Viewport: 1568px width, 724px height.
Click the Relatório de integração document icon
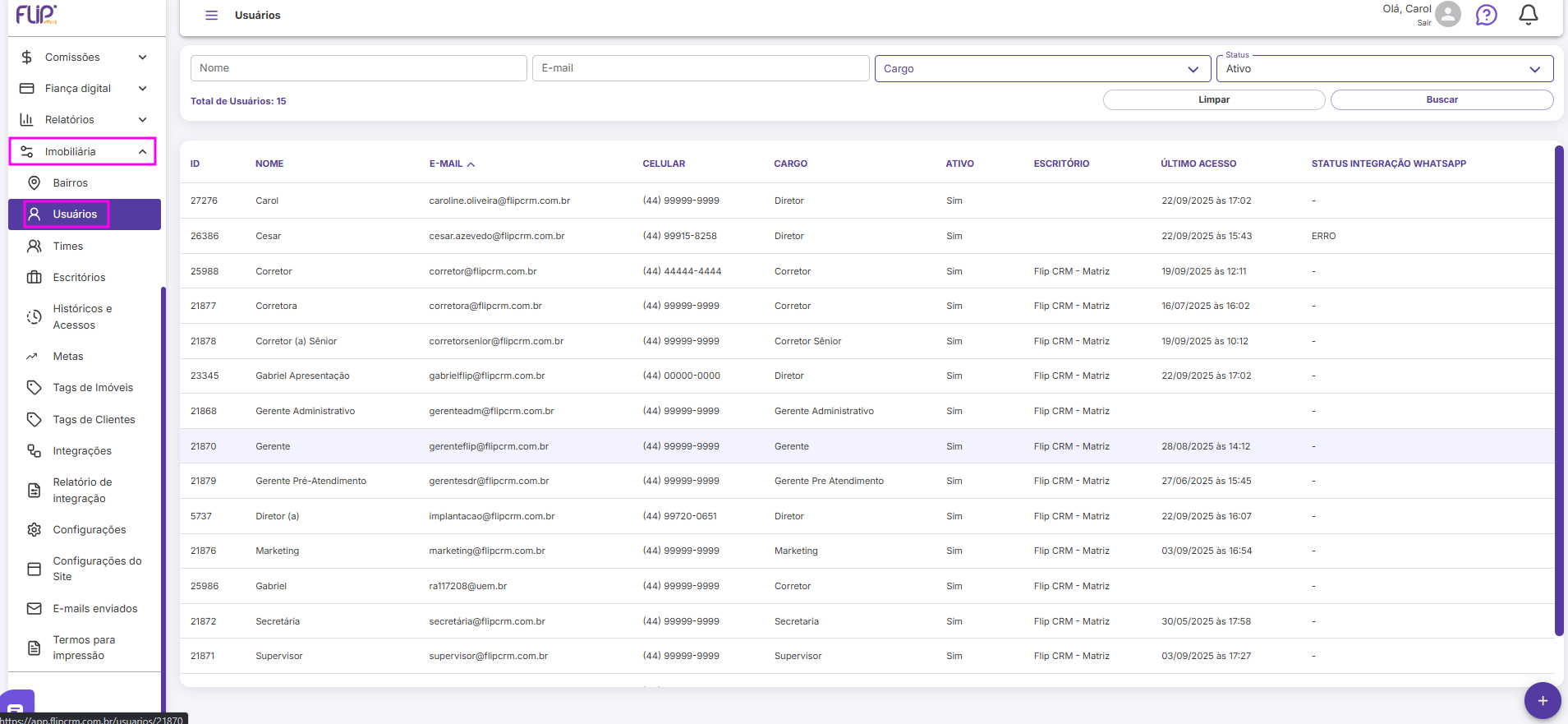tap(34, 491)
